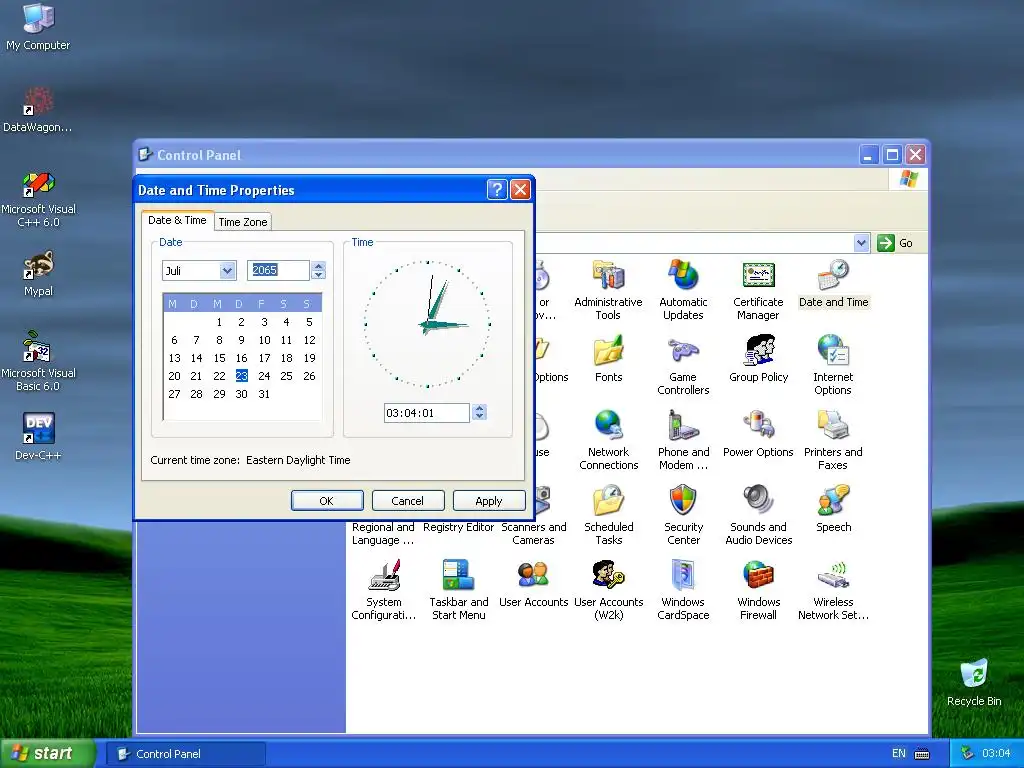Open Sounds and Audio Devices icon

(758, 500)
